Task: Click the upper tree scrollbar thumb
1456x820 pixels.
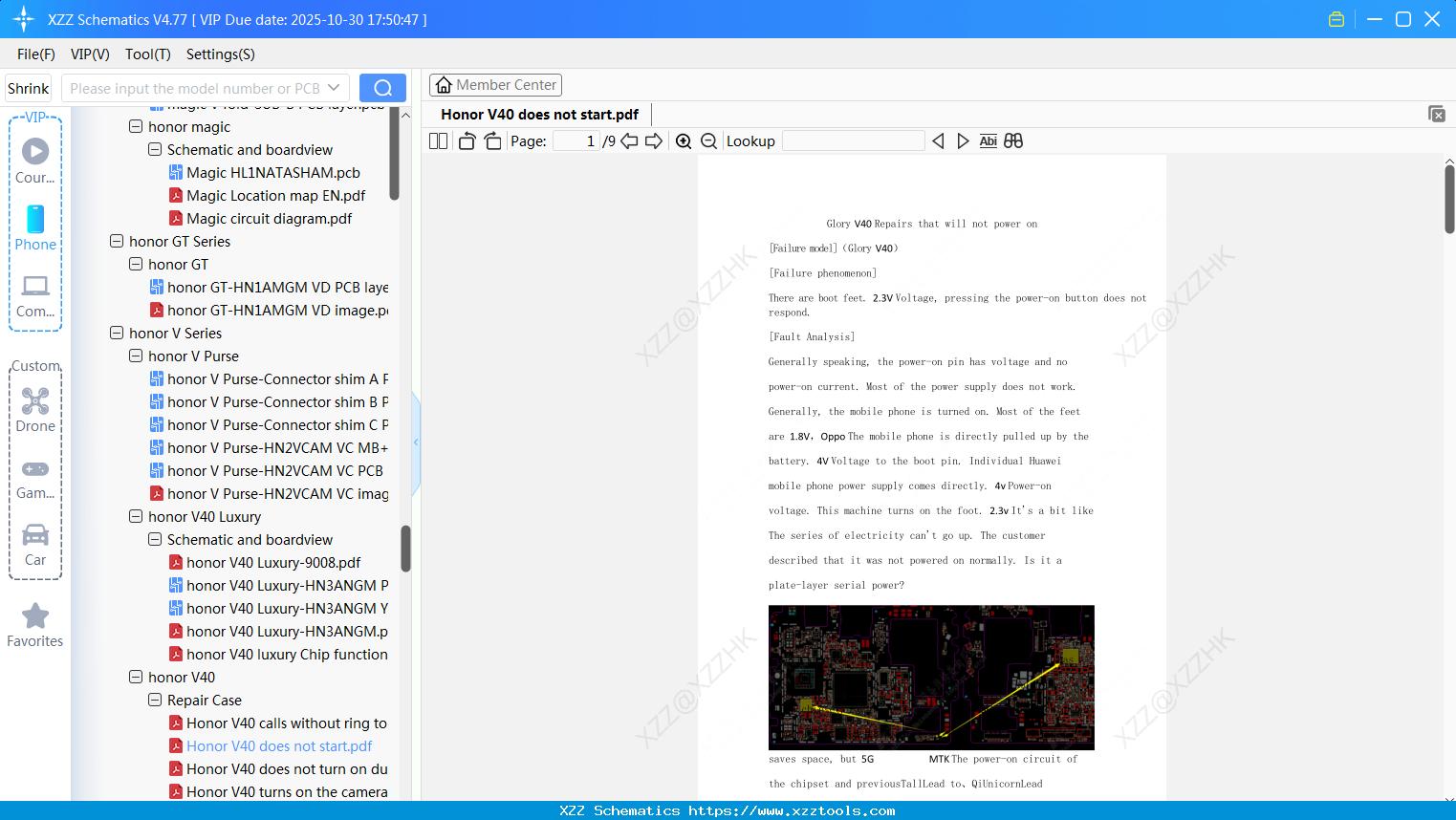Action: pyautogui.click(x=394, y=153)
